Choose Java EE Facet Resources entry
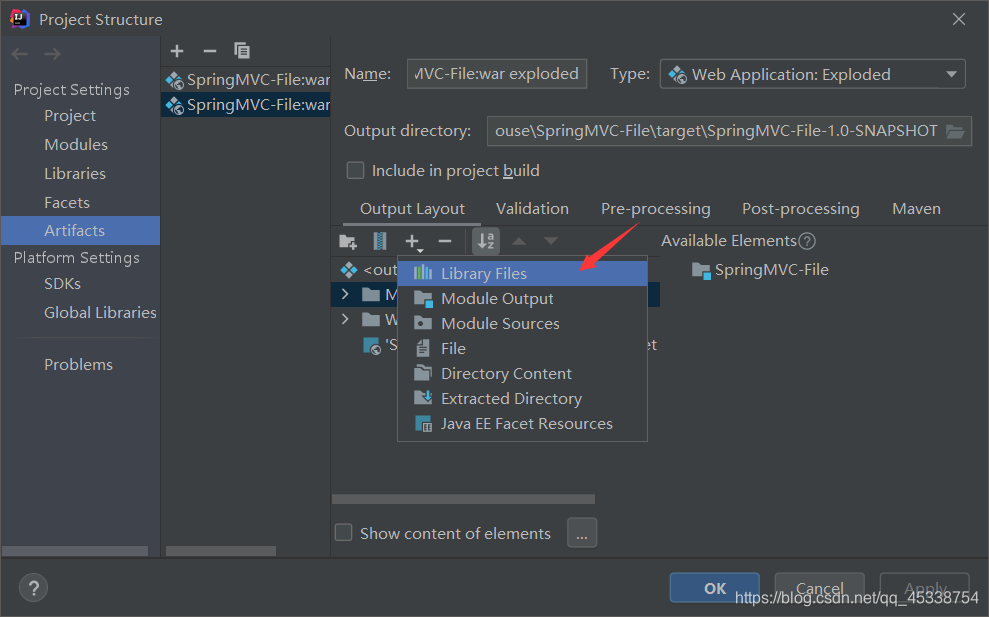The width and height of the screenshot is (989, 617). 522,423
